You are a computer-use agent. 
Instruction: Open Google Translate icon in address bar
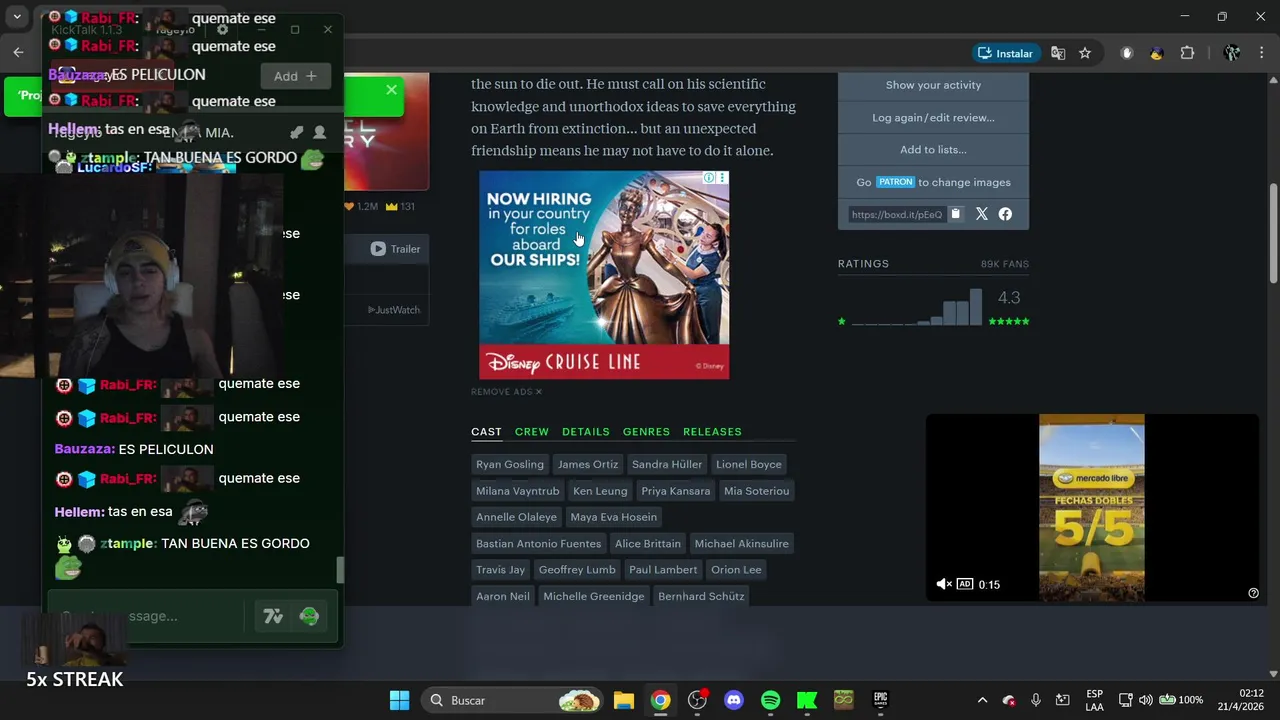(x=1058, y=53)
